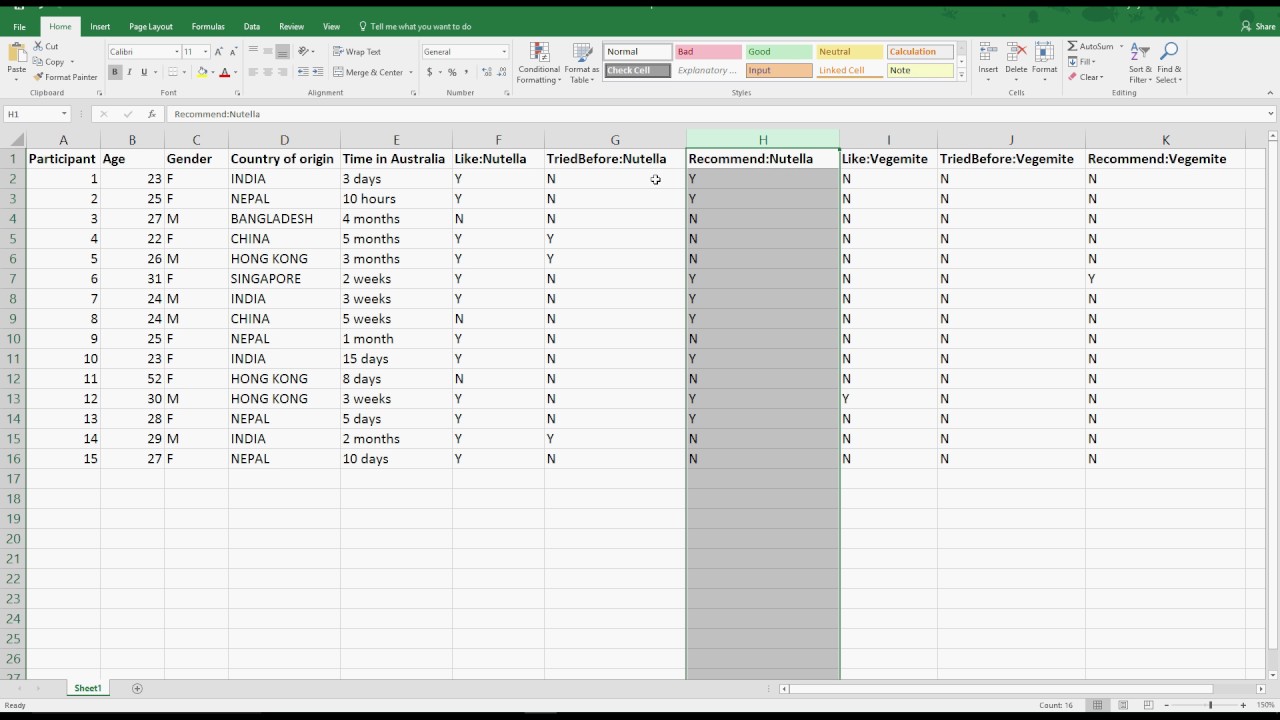Switch to the Data tab
The width and height of the screenshot is (1280, 720).
pos(252,27)
